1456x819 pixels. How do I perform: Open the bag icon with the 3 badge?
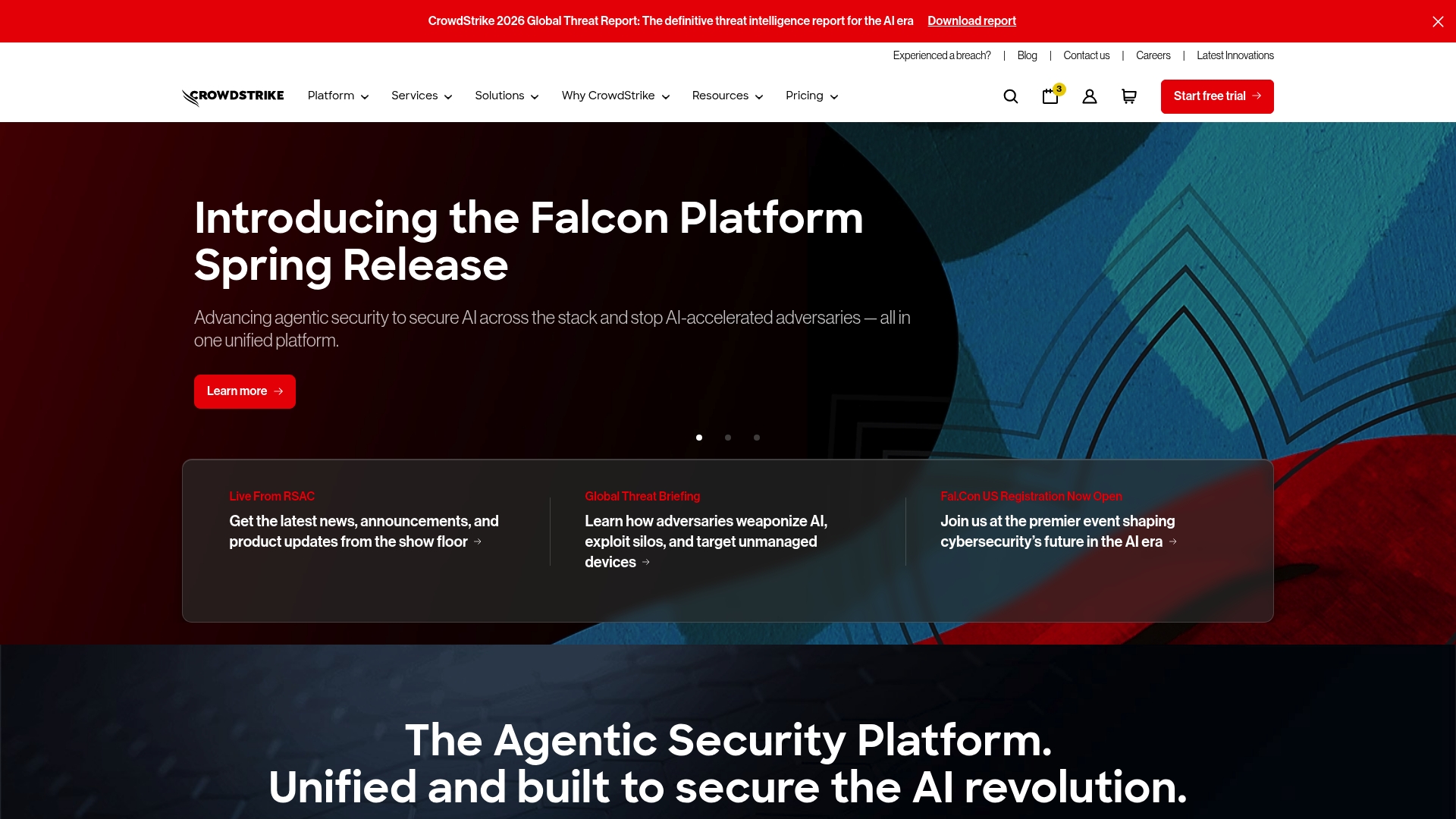(x=1050, y=96)
